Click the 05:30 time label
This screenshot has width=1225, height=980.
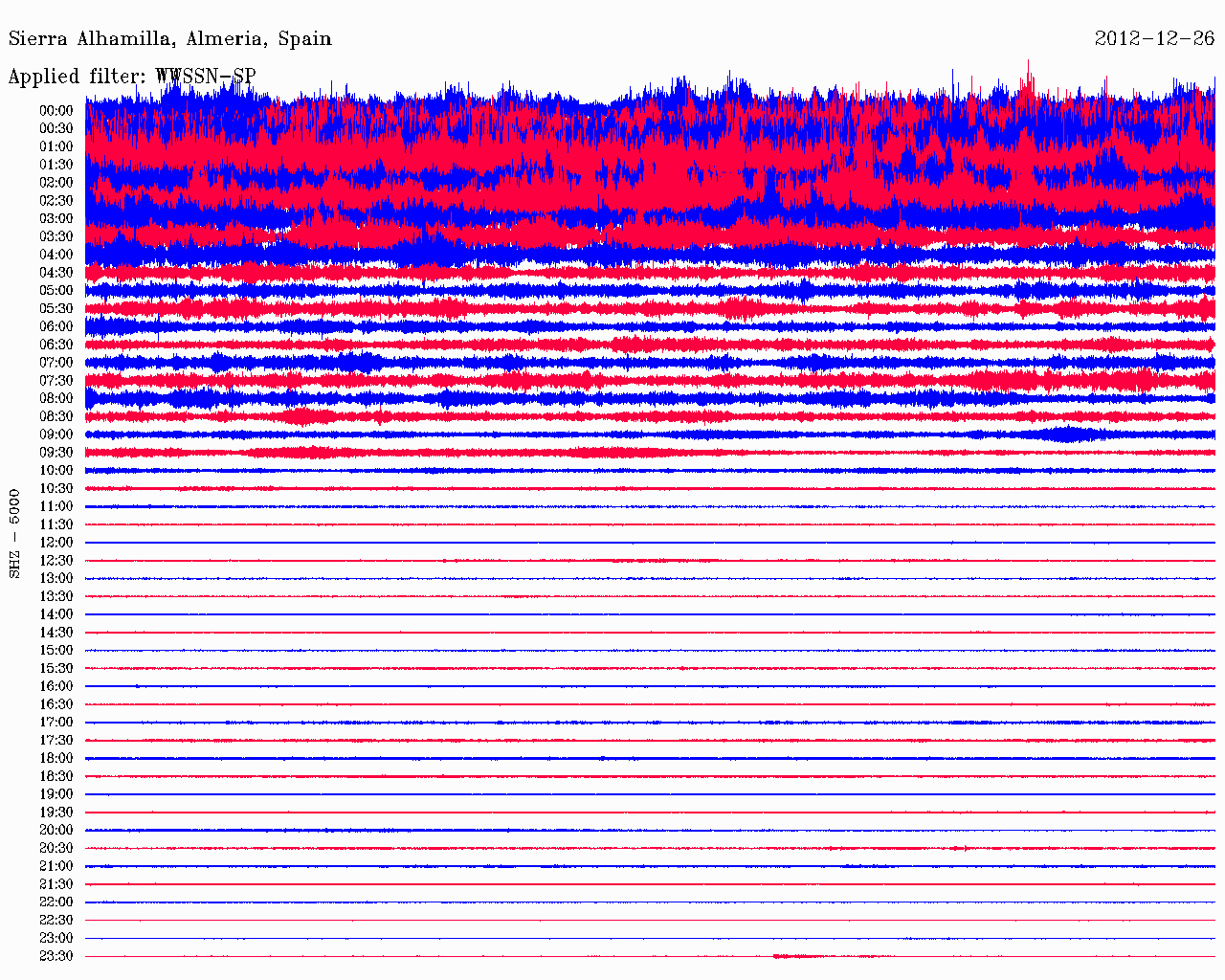pos(56,309)
